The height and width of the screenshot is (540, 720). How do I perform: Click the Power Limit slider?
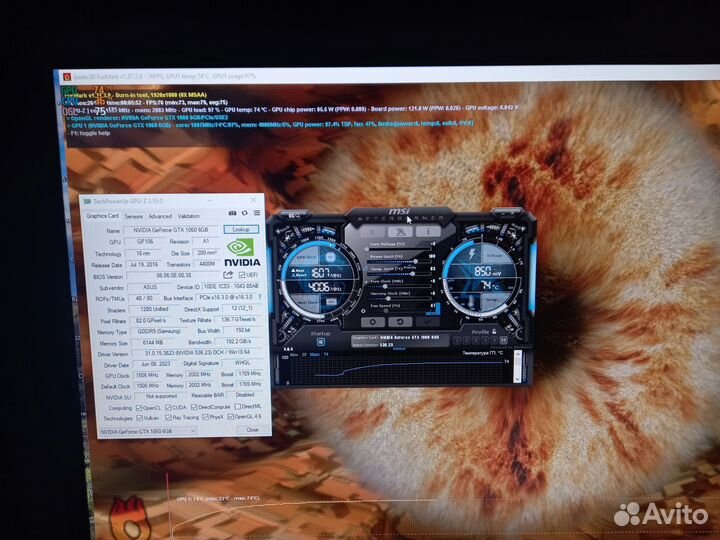click(400, 261)
